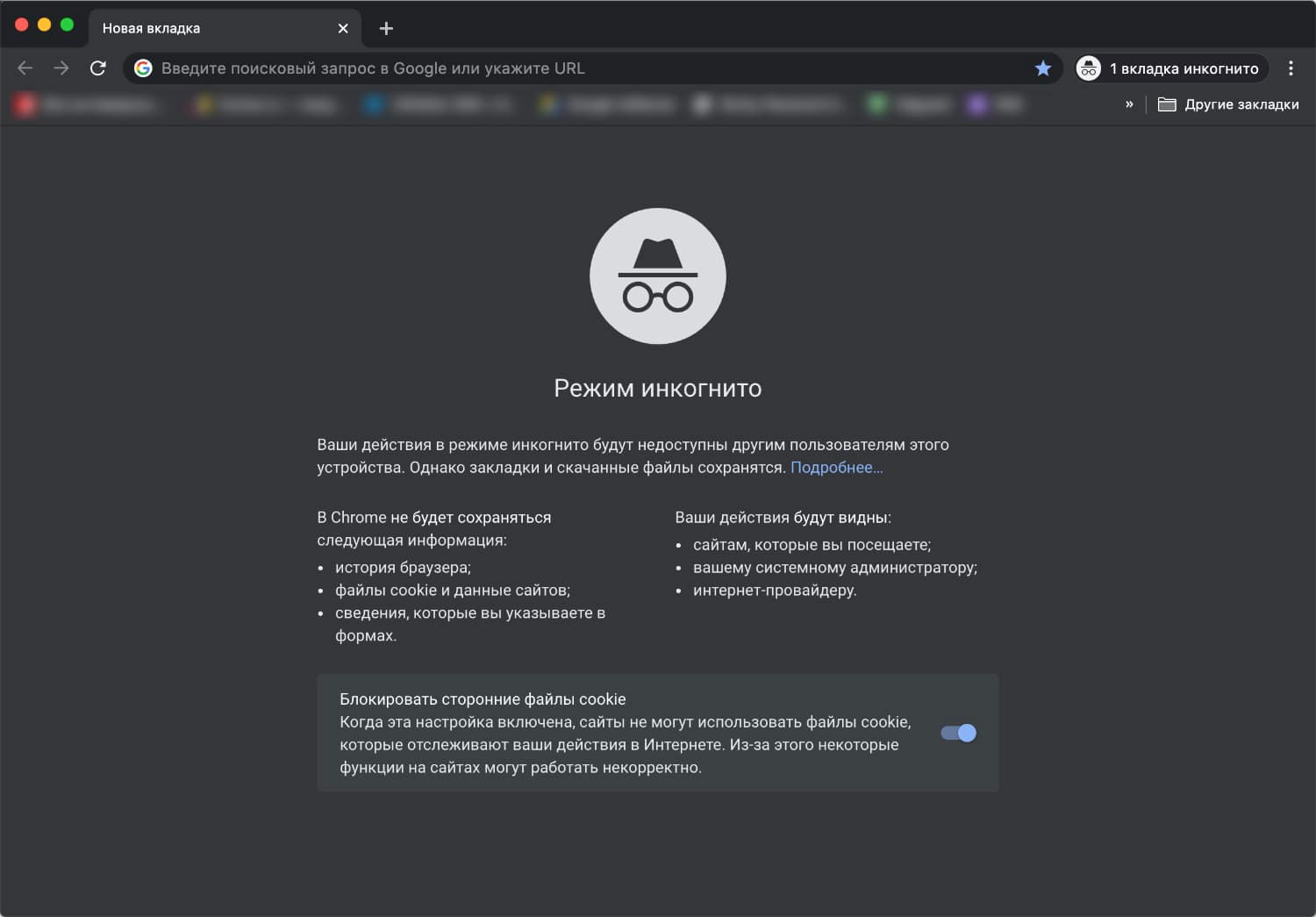The height and width of the screenshot is (917, 1316).
Task: Open the red bookmark on the bookmarks bar
Action: (x=25, y=104)
